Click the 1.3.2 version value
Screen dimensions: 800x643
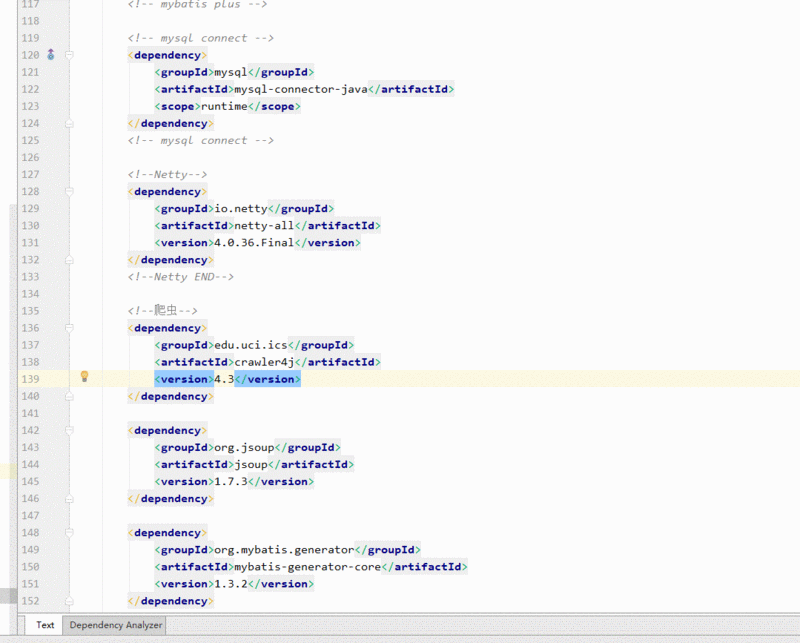click(x=231, y=584)
